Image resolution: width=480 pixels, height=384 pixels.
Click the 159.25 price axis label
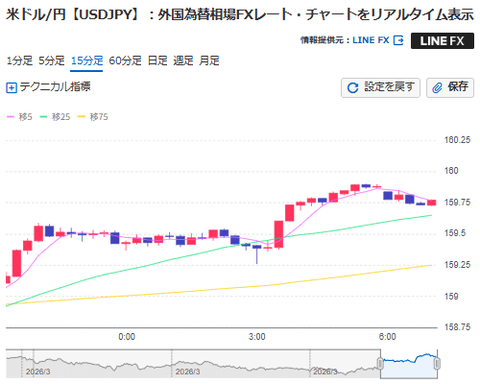(457, 265)
